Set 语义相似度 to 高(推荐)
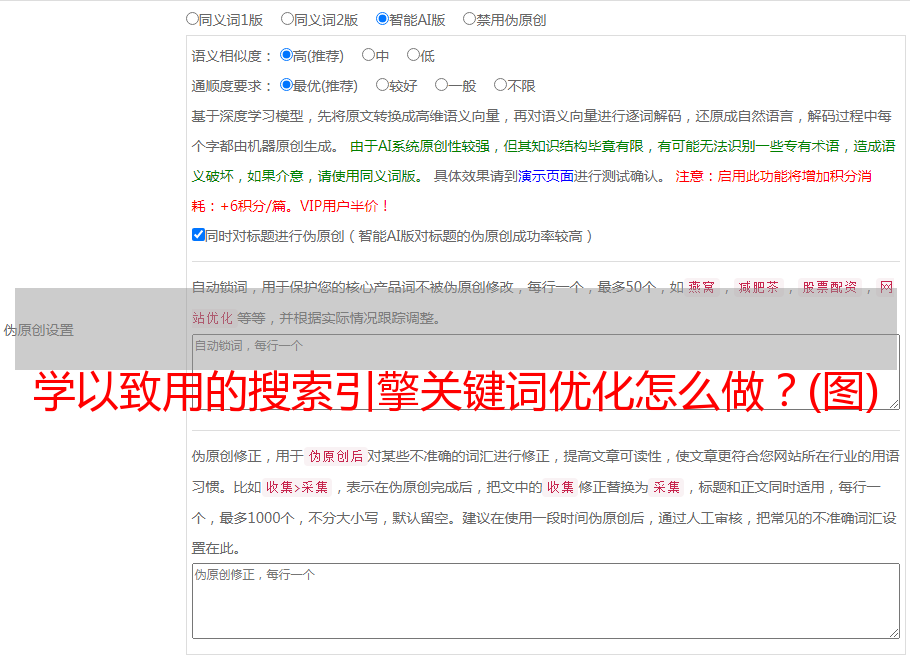 287,55
